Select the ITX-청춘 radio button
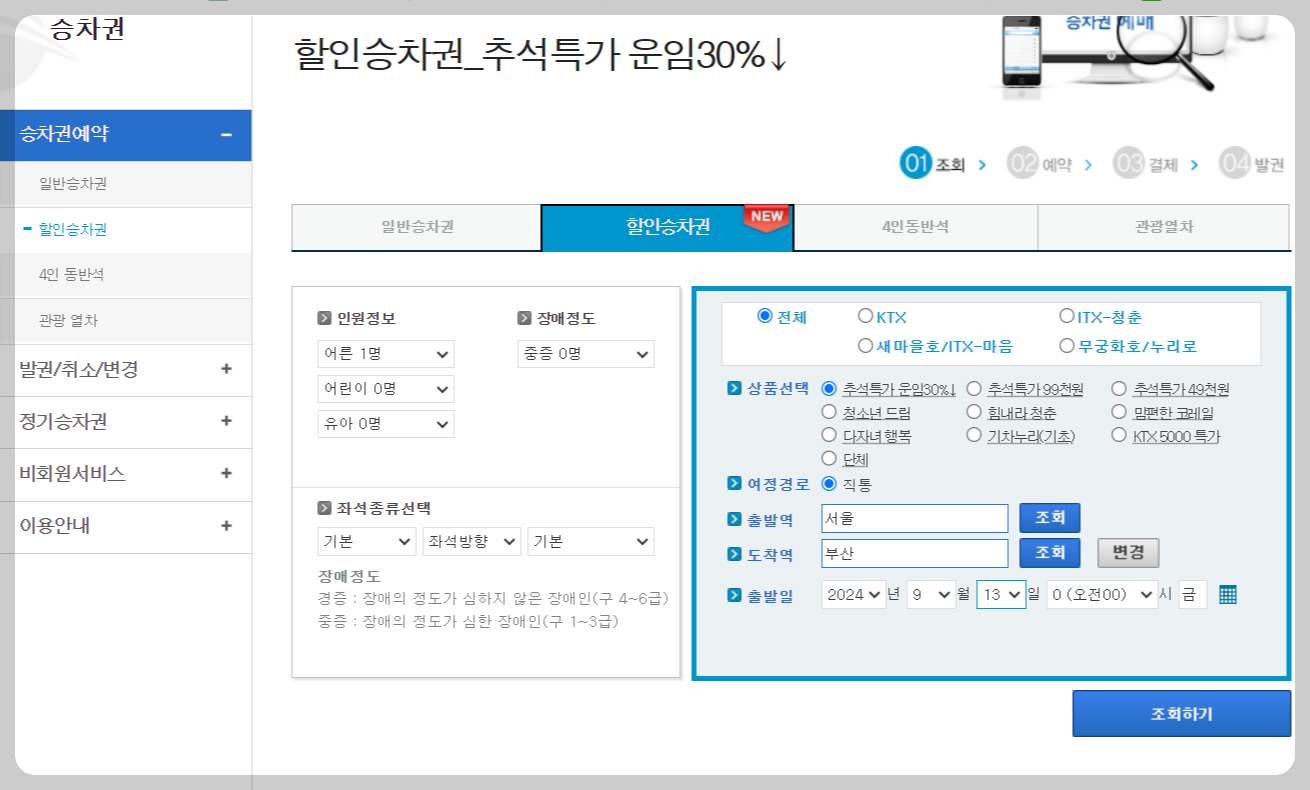 point(1067,316)
